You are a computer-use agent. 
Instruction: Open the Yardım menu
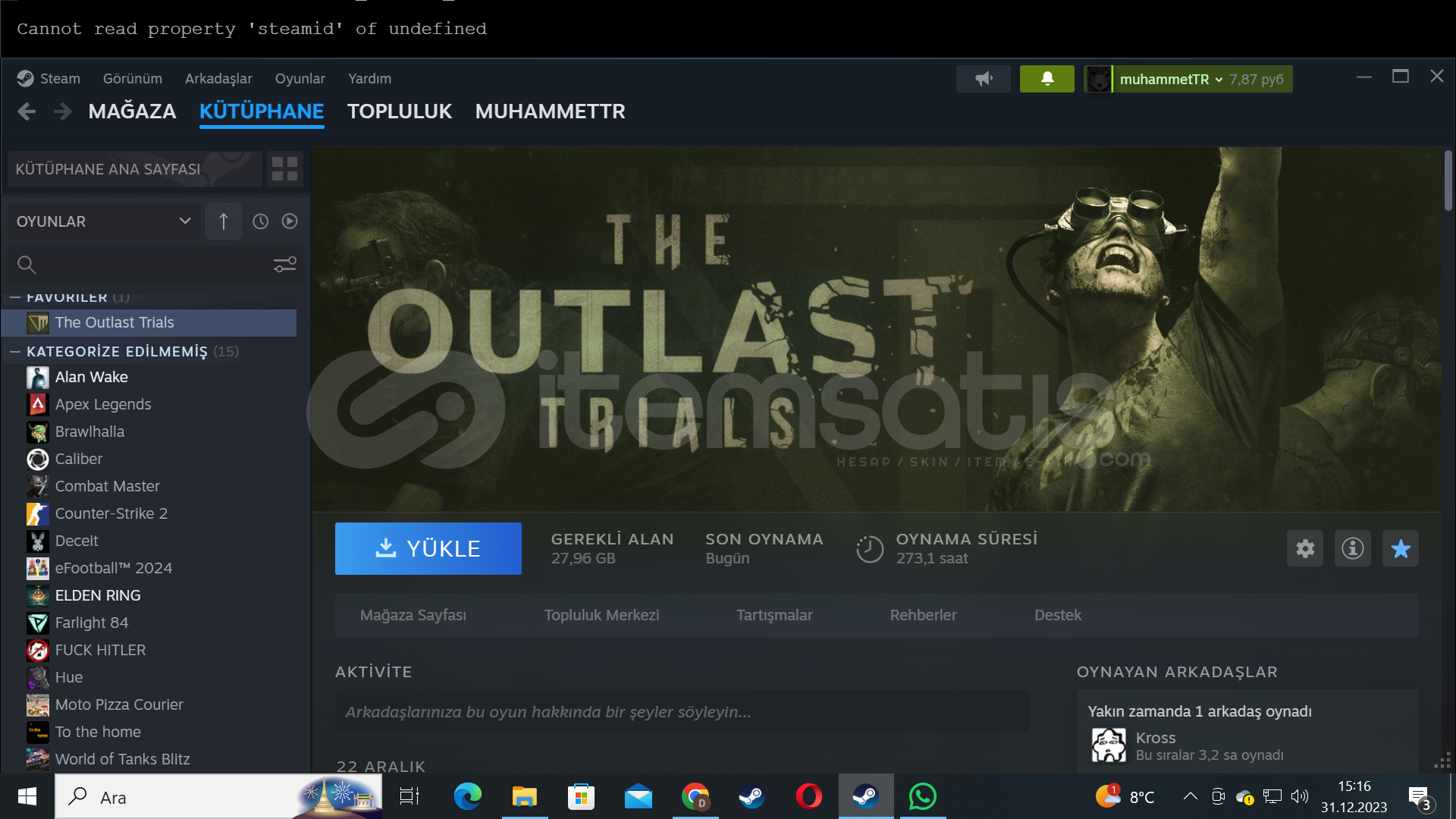(369, 78)
